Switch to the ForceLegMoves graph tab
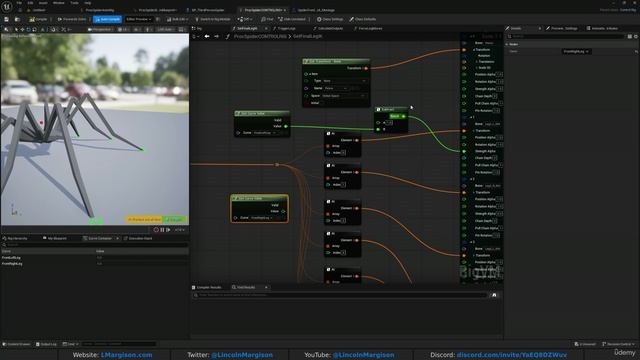Image resolution: width=640 pixels, height=360 pixels. pos(368,29)
